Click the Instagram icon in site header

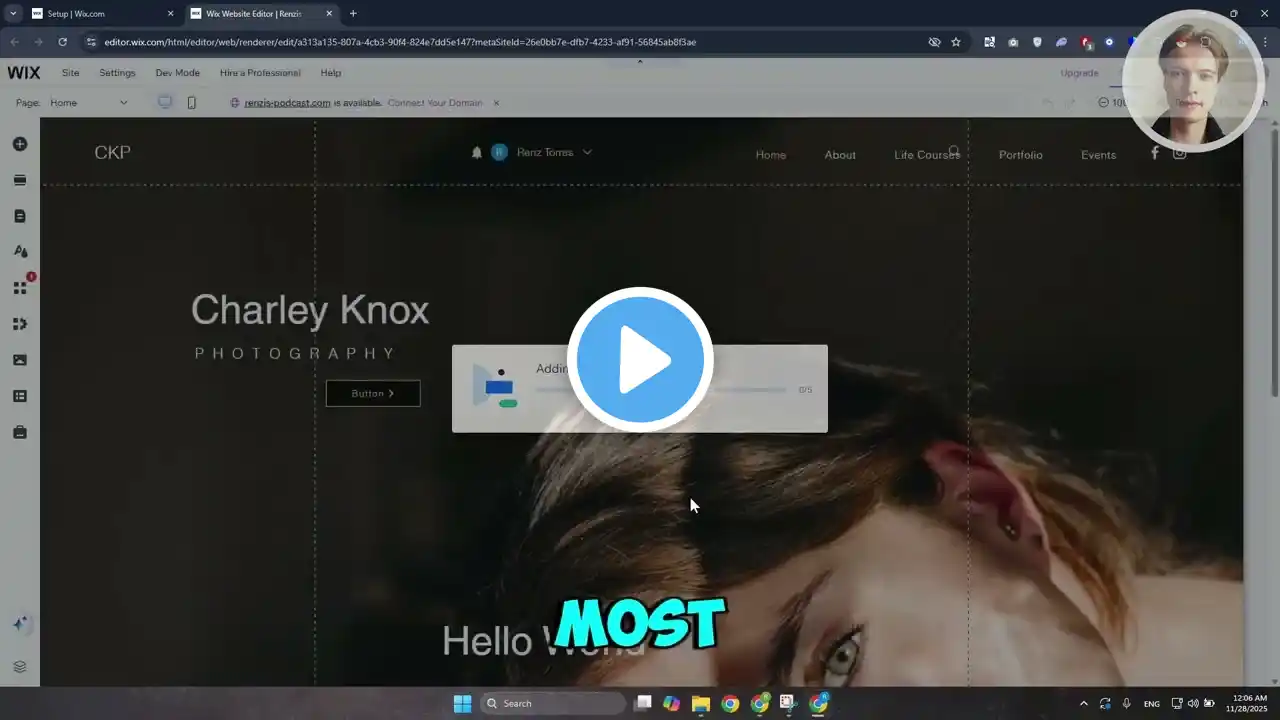click(1180, 153)
